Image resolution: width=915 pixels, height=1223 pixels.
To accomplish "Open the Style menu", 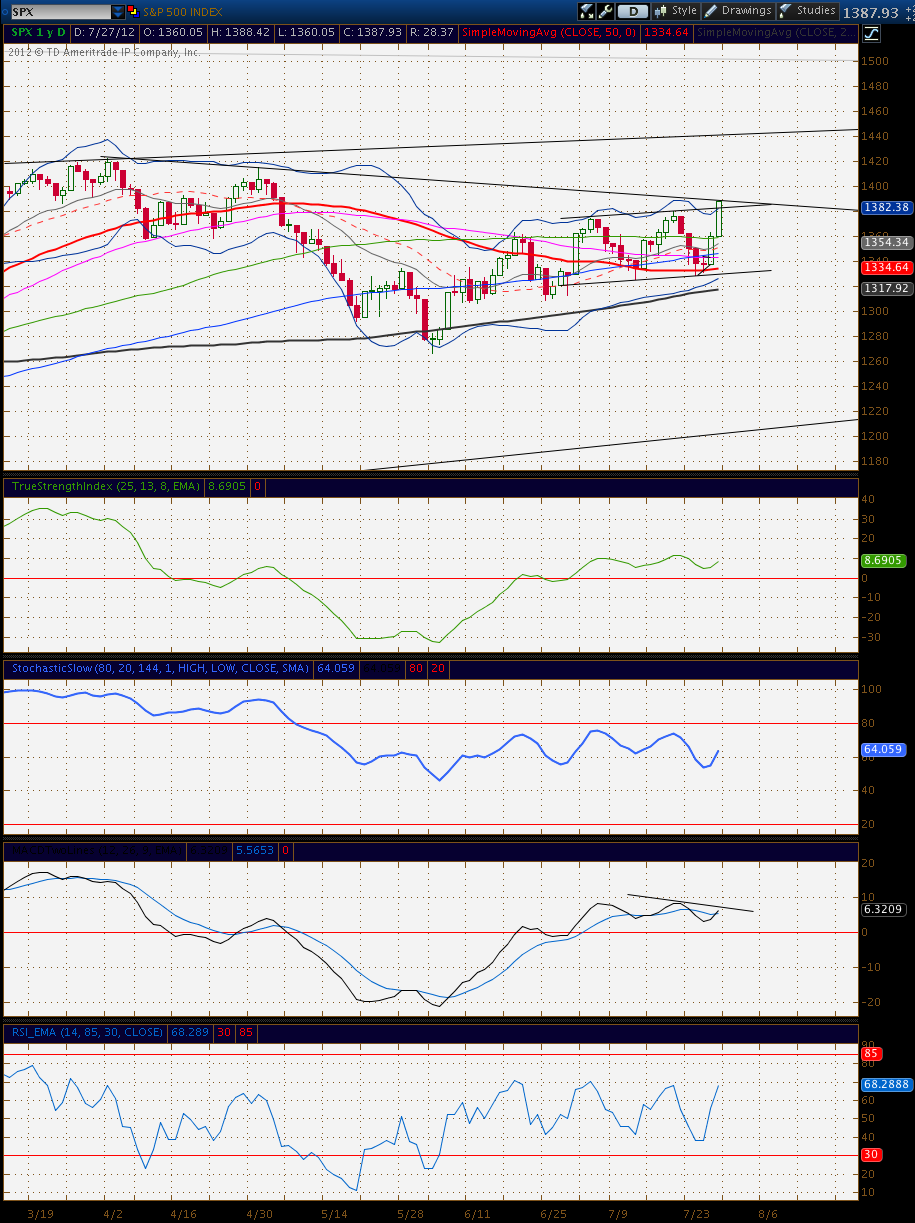I will click(676, 11).
